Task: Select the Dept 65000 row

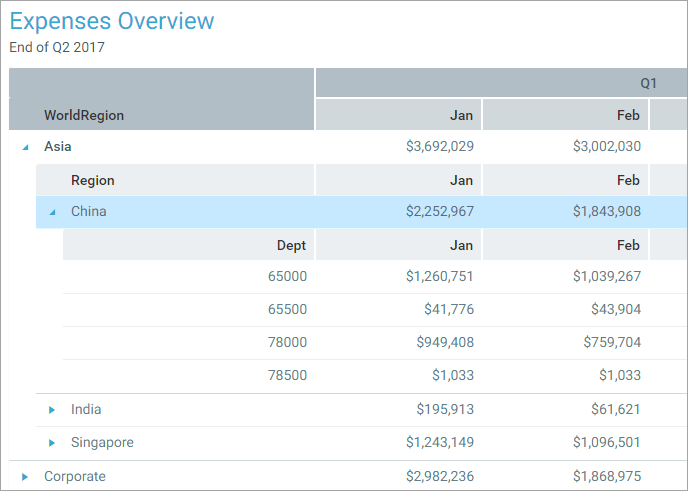Action: click(x=287, y=277)
